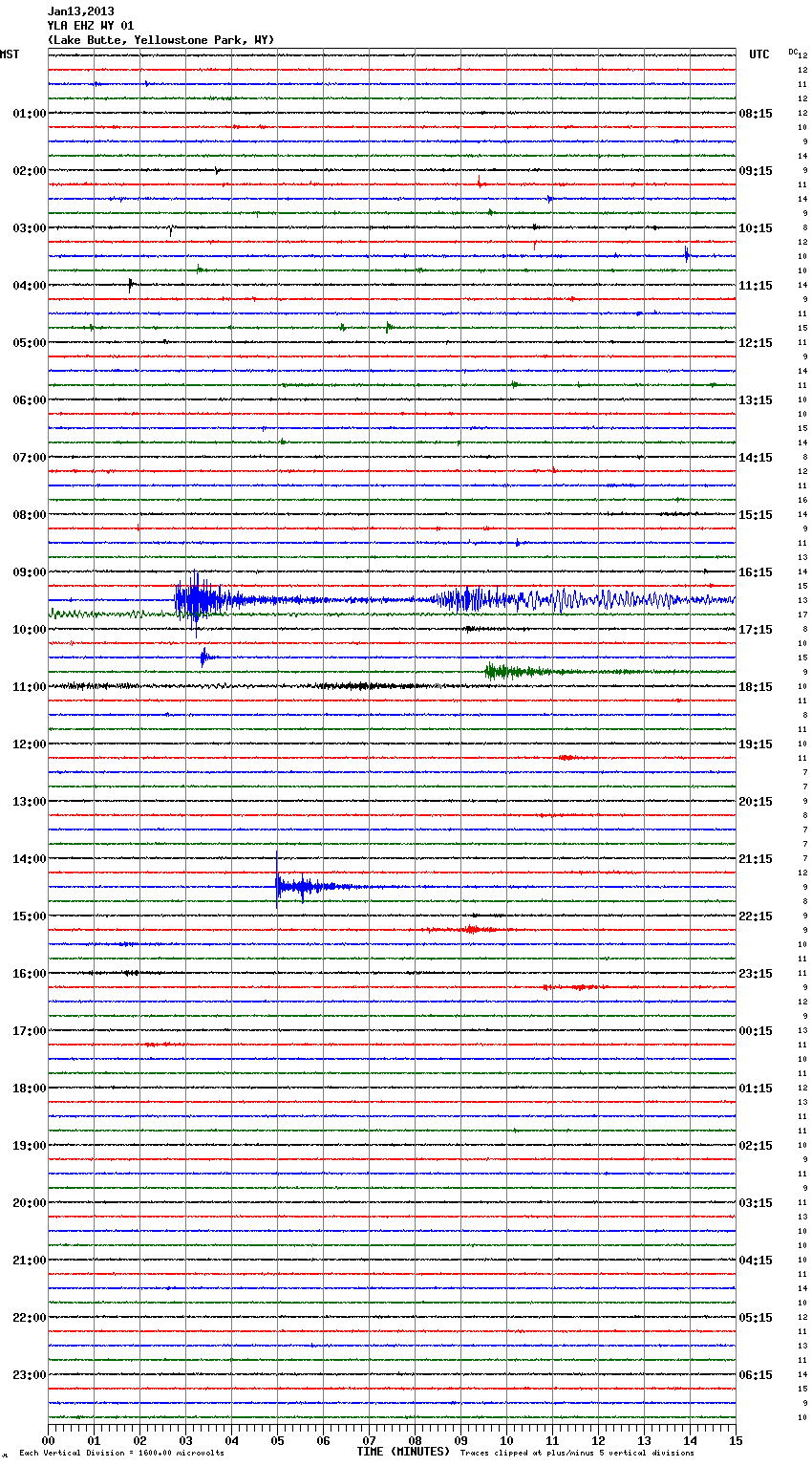Image resolution: width=812 pixels, height=1466 pixels.
Task: Click the '13' minute tick on bottom axis
Action: (644, 1440)
